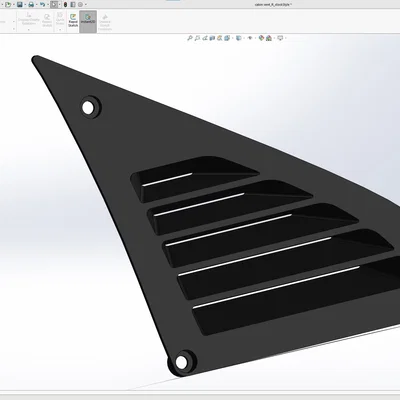Expand the Open icon dropdown arrow

click(14, 5)
